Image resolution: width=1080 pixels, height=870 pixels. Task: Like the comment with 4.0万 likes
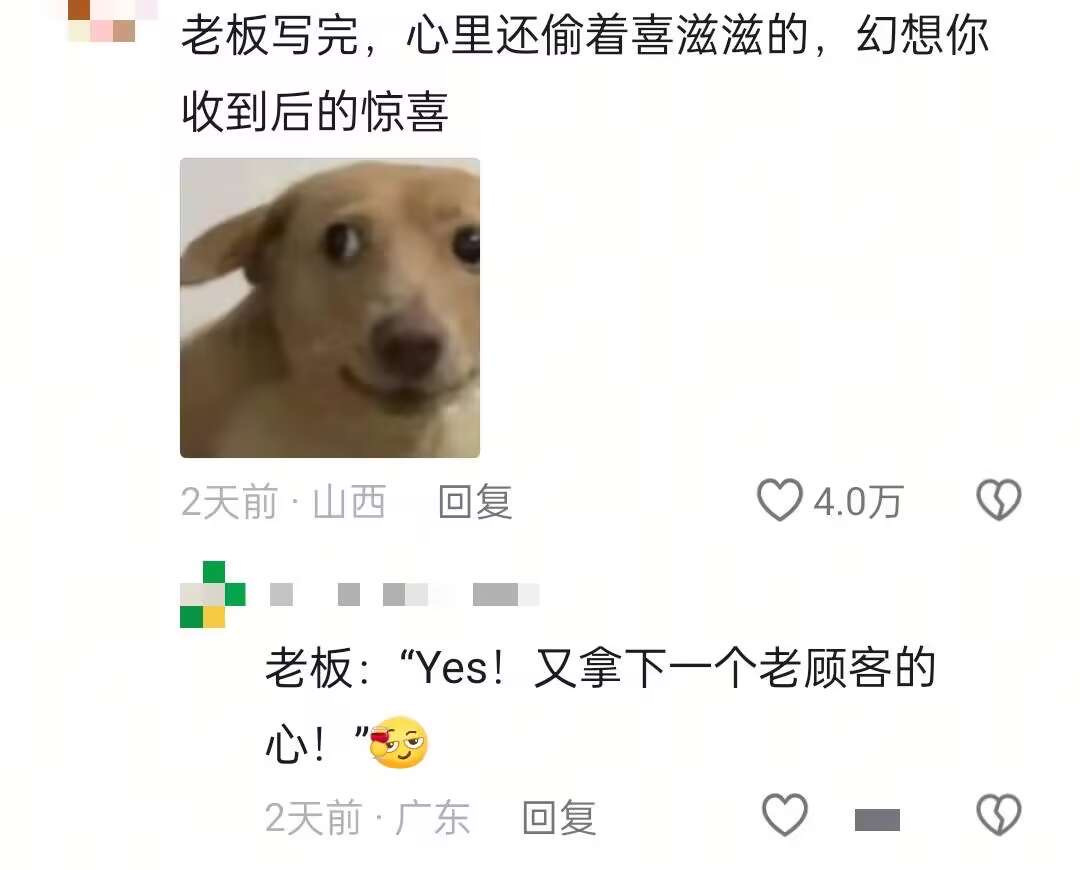(x=780, y=500)
